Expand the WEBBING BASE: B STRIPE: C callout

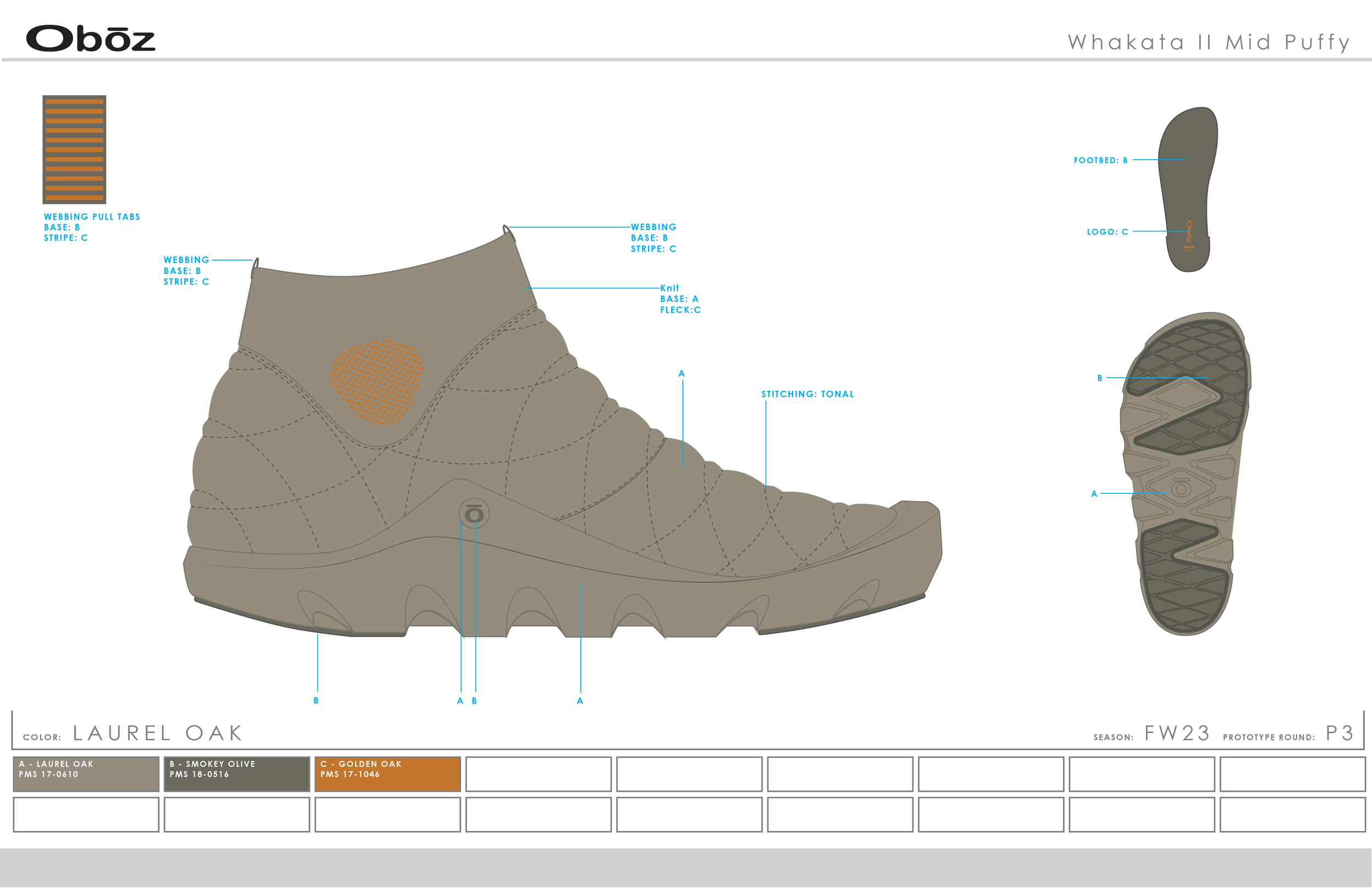coord(653,238)
